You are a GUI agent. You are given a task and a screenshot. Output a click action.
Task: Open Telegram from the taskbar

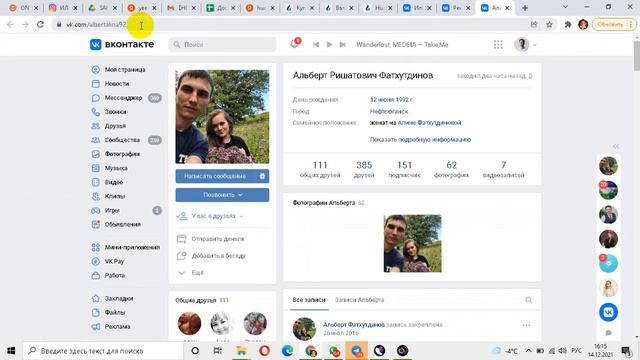coord(356,351)
